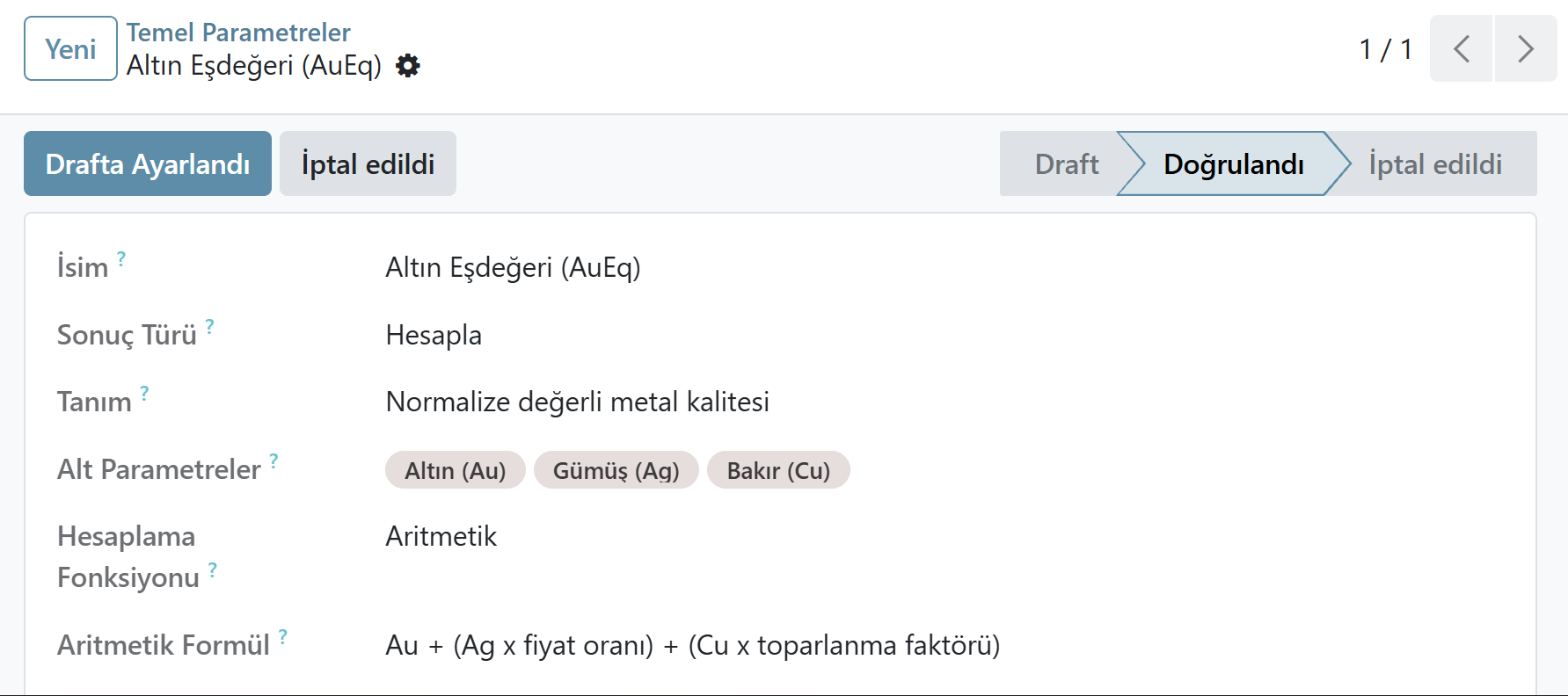
Task: Show help tooltip for Aritmetik Formül
Action: point(282,636)
